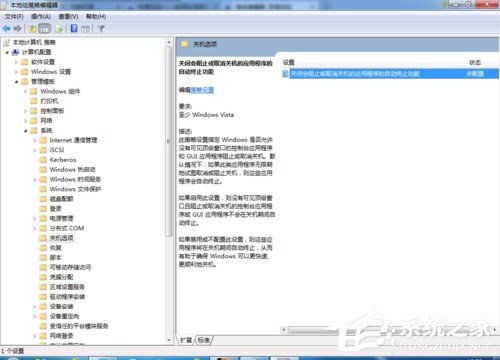Collapse the 计算机配置 node
Screen dimensions: 500x360
[7, 52]
